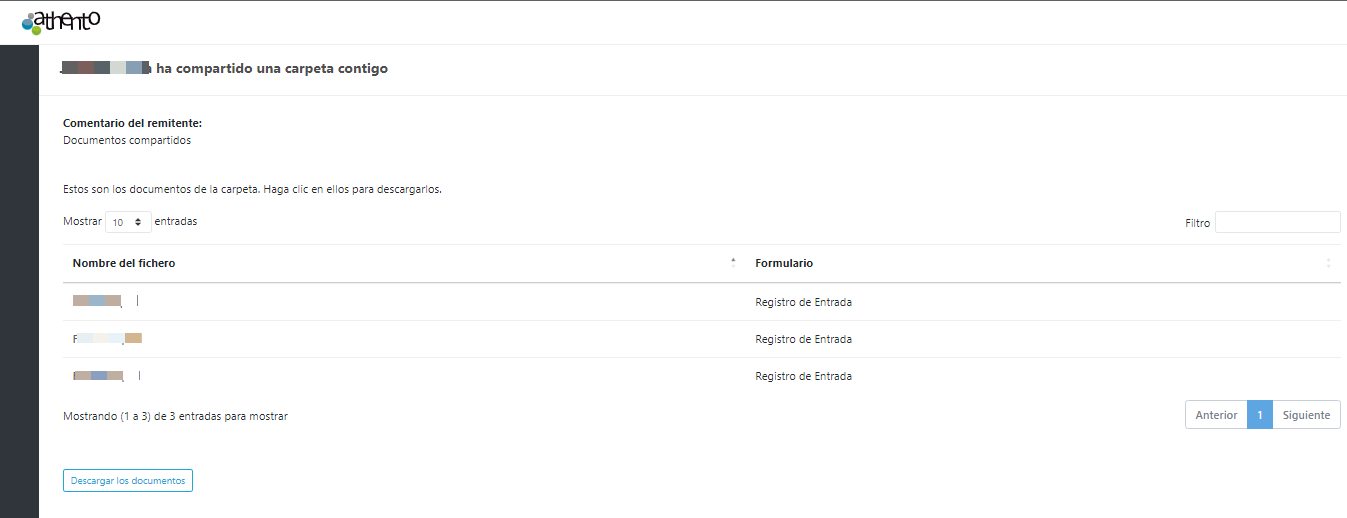Screen dimensions: 1347x518
Task: Click the 'Documentos compartidos' sender comment
Action: [x=127, y=140]
